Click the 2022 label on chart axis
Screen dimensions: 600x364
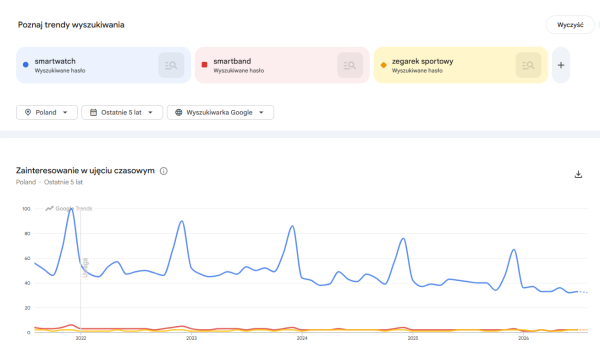point(81,338)
